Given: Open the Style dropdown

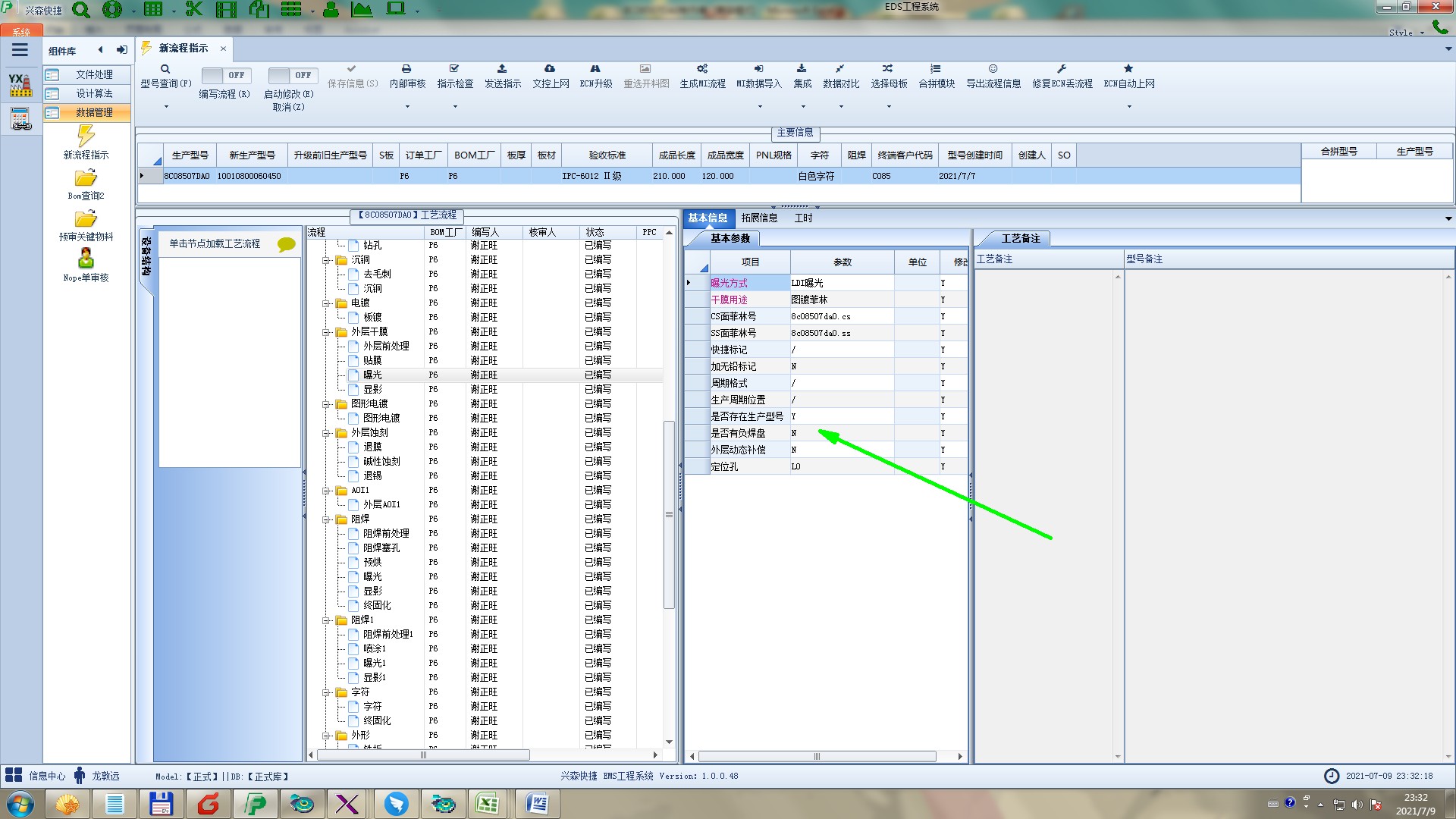Looking at the screenshot, I should coord(1407,33).
